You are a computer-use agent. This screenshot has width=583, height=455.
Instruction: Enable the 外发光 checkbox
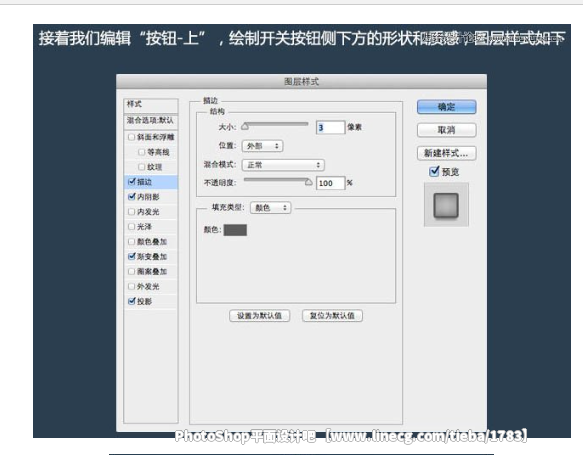point(131,286)
